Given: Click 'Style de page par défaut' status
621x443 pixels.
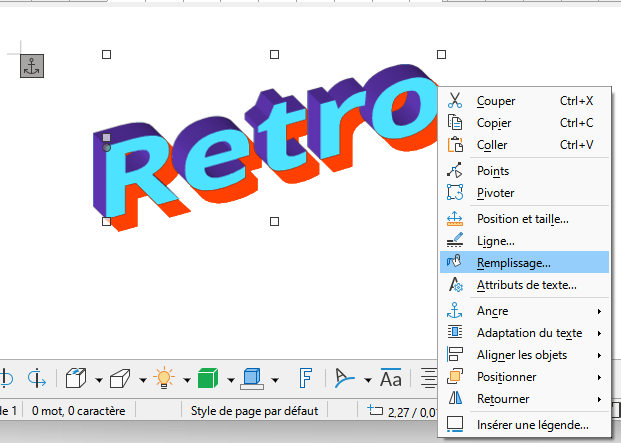Looking at the screenshot, I should pyautogui.click(x=254, y=411).
